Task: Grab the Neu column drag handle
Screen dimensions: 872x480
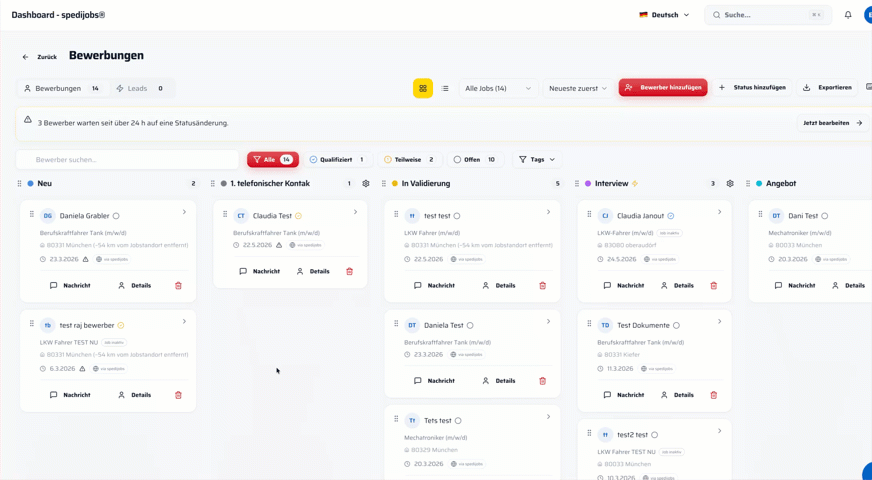Action: pos(19,184)
